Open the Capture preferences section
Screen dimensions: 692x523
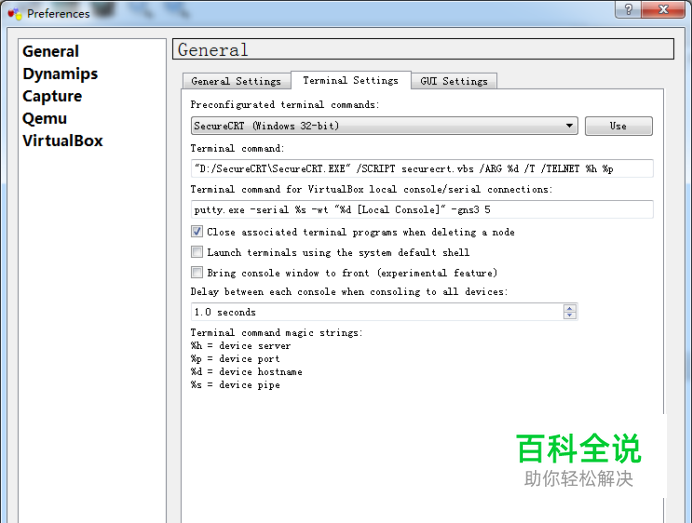tap(52, 96)
